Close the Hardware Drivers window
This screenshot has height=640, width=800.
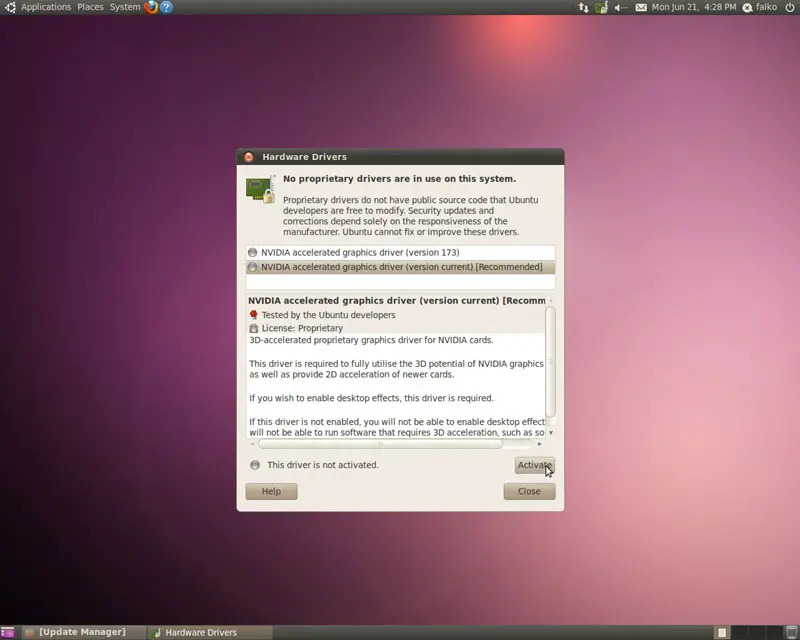point(249,157)
